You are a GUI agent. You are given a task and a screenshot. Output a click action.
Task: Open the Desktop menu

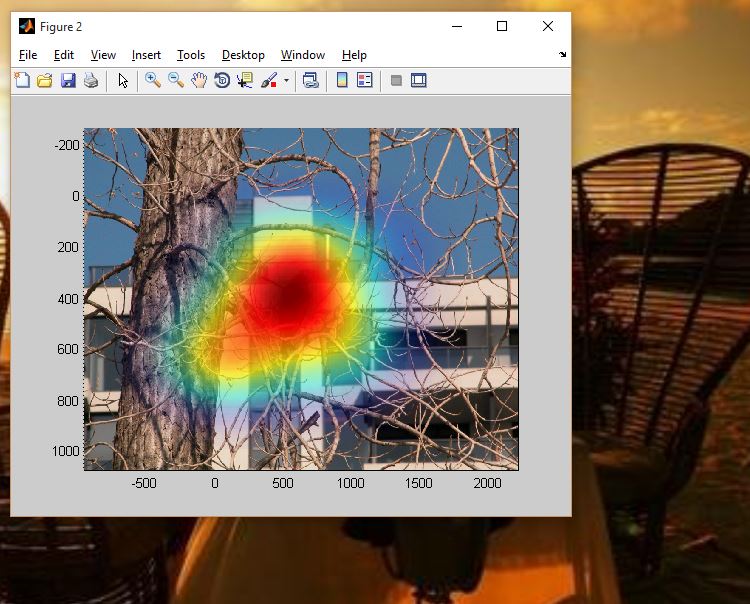[243, 55]
